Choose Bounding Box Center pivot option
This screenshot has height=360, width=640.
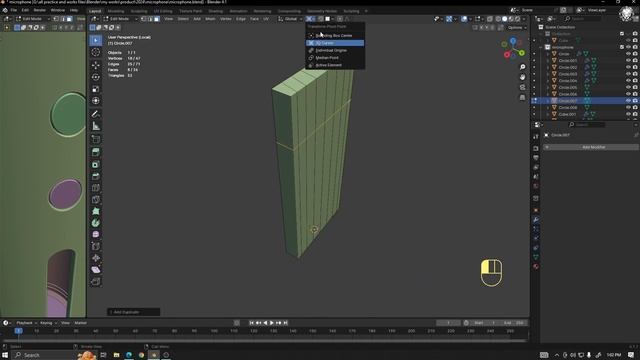[335, 36]
